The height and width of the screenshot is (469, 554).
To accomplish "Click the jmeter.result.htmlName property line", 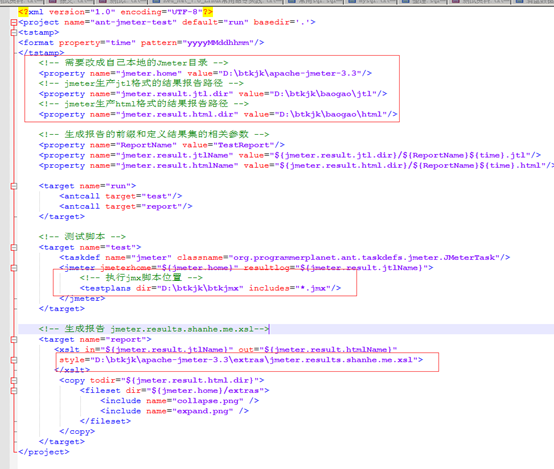I will coord(296,166).
